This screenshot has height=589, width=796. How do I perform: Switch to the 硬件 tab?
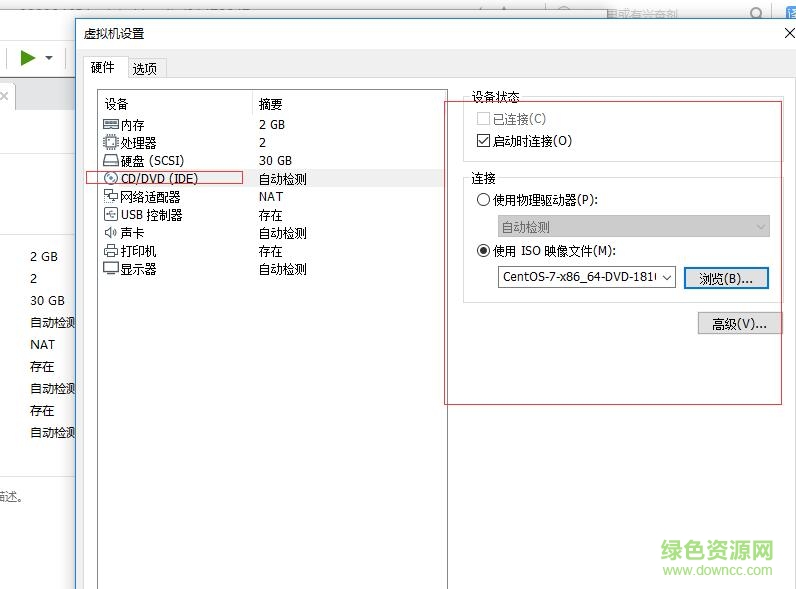[103, 68]
